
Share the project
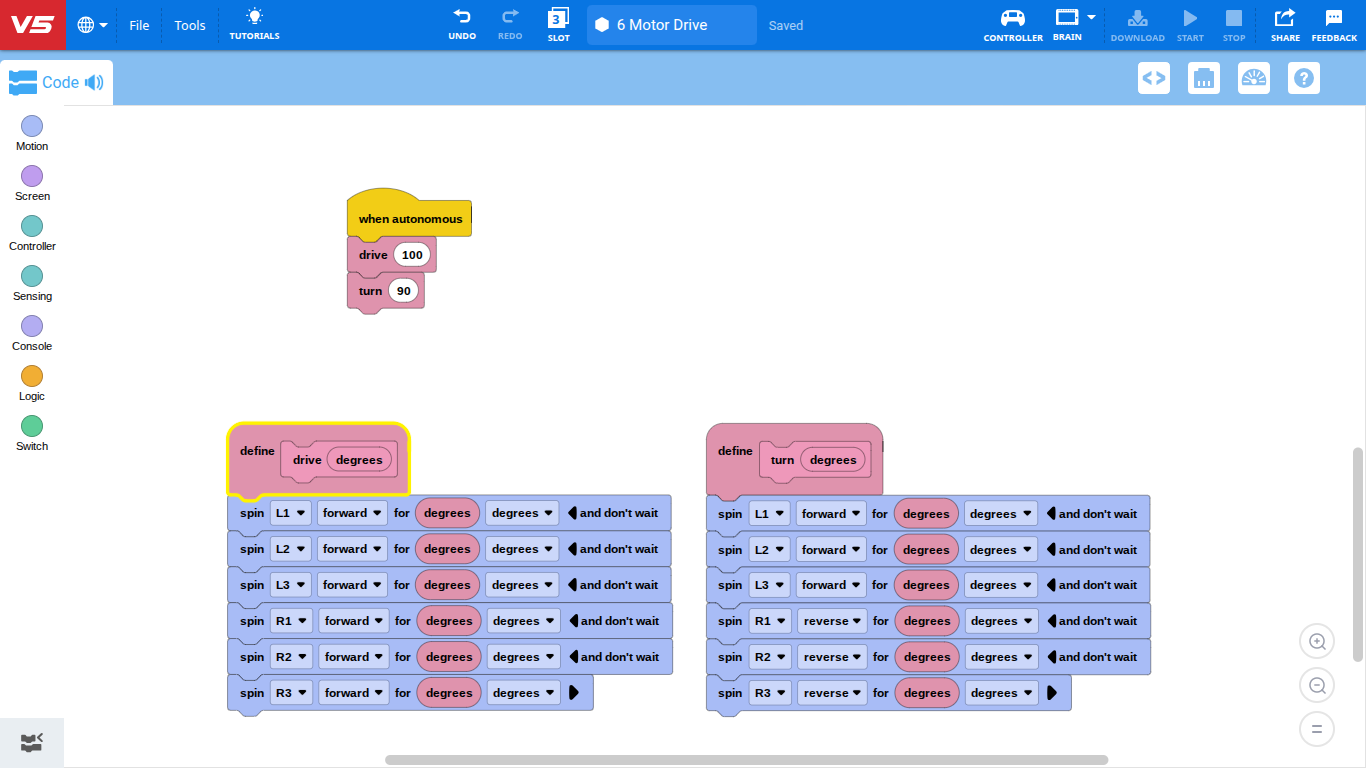pyautogui.click(x=1285, y=24)
